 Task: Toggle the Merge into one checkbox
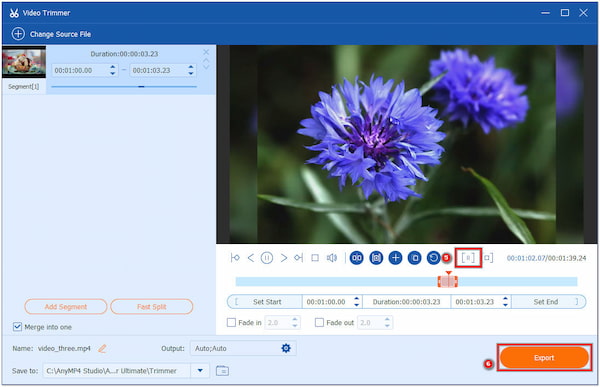tap(17, 327)
